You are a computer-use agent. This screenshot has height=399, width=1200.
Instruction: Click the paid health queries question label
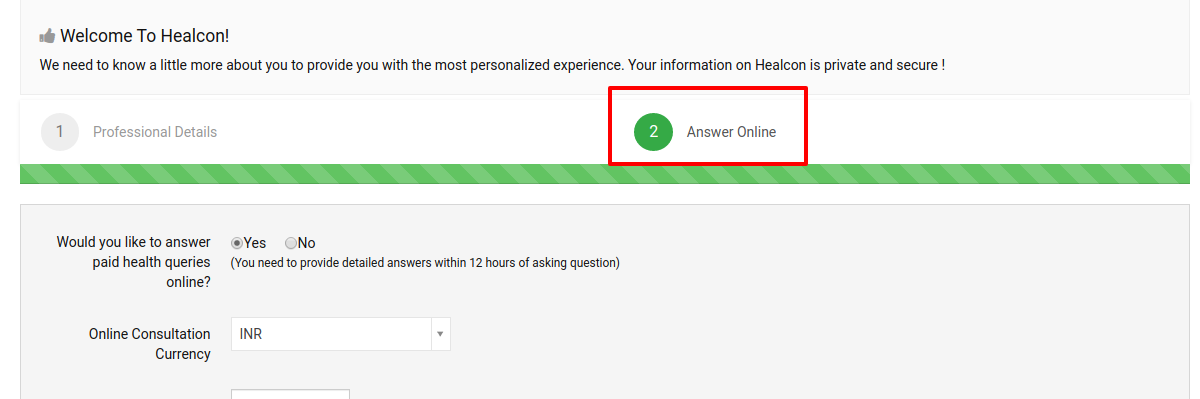tap(133, 262)
